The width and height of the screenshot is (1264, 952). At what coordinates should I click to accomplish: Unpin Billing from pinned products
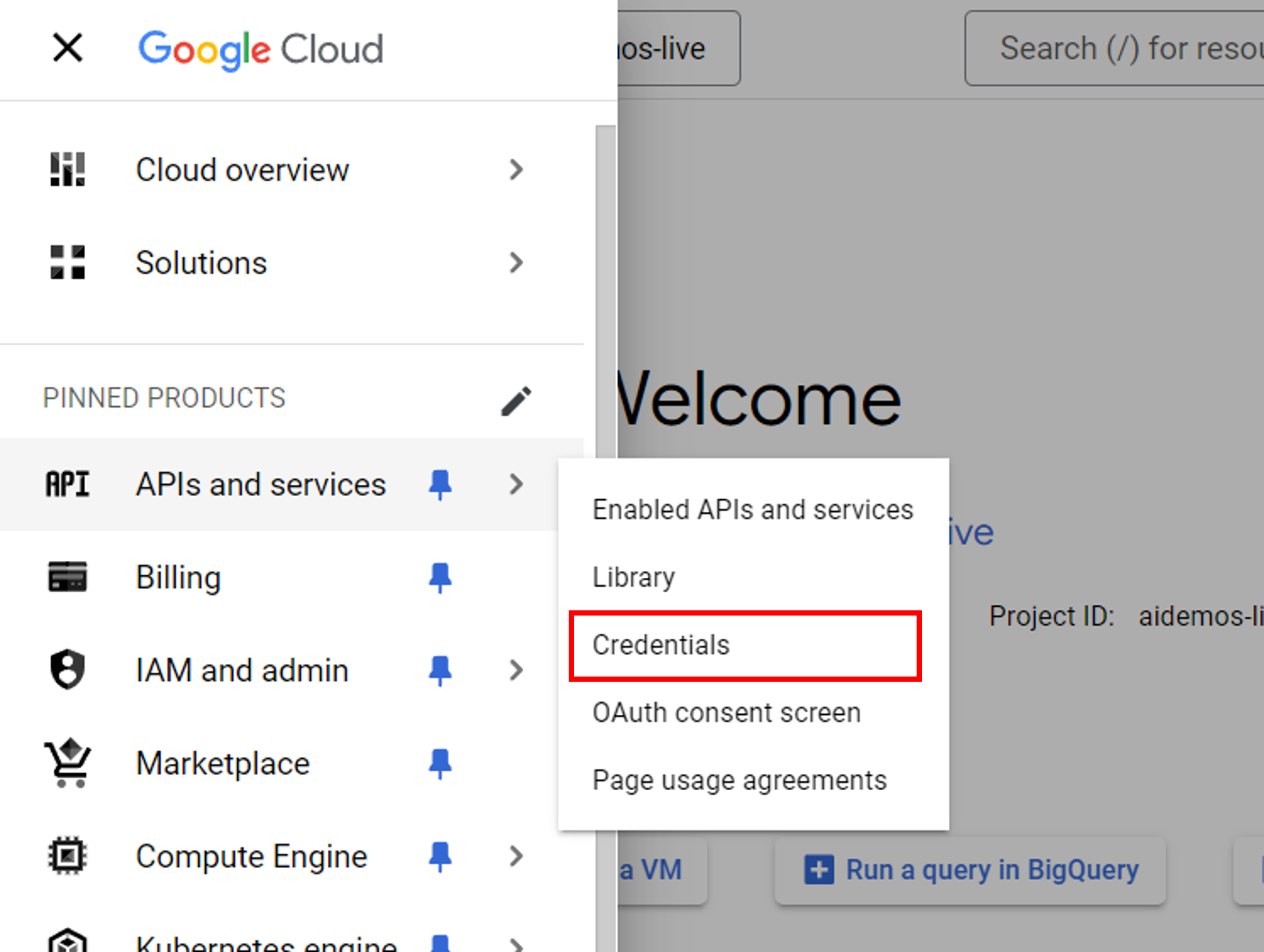point(440,578)
